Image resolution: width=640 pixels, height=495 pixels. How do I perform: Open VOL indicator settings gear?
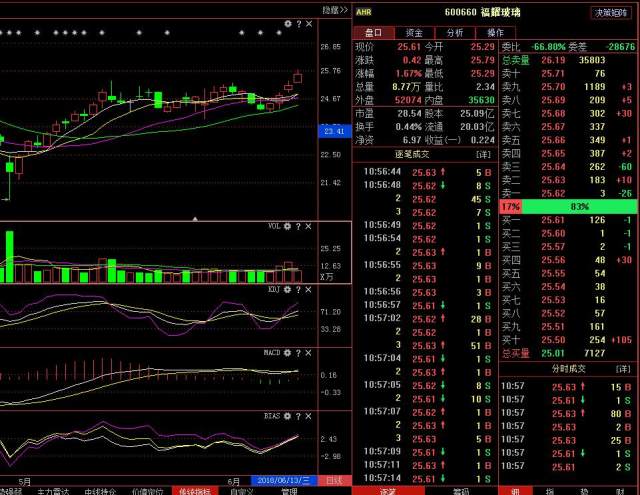pyautogui.click(x=287, y=226)
